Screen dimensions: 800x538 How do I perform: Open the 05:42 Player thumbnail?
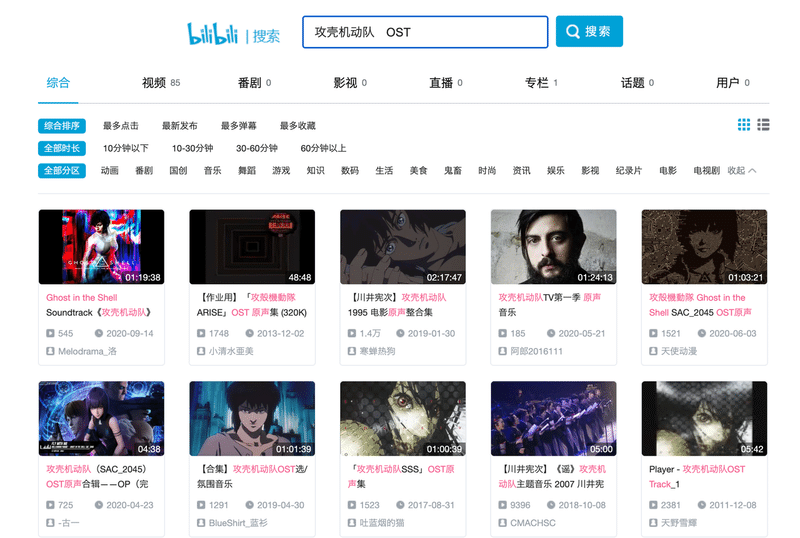tap(705, 419)
